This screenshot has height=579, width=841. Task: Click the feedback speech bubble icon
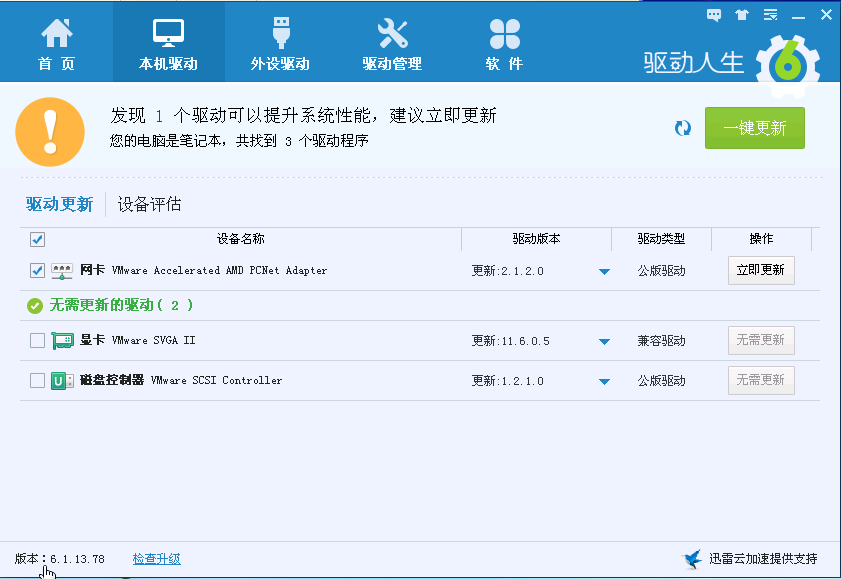(x=714, y=15)
